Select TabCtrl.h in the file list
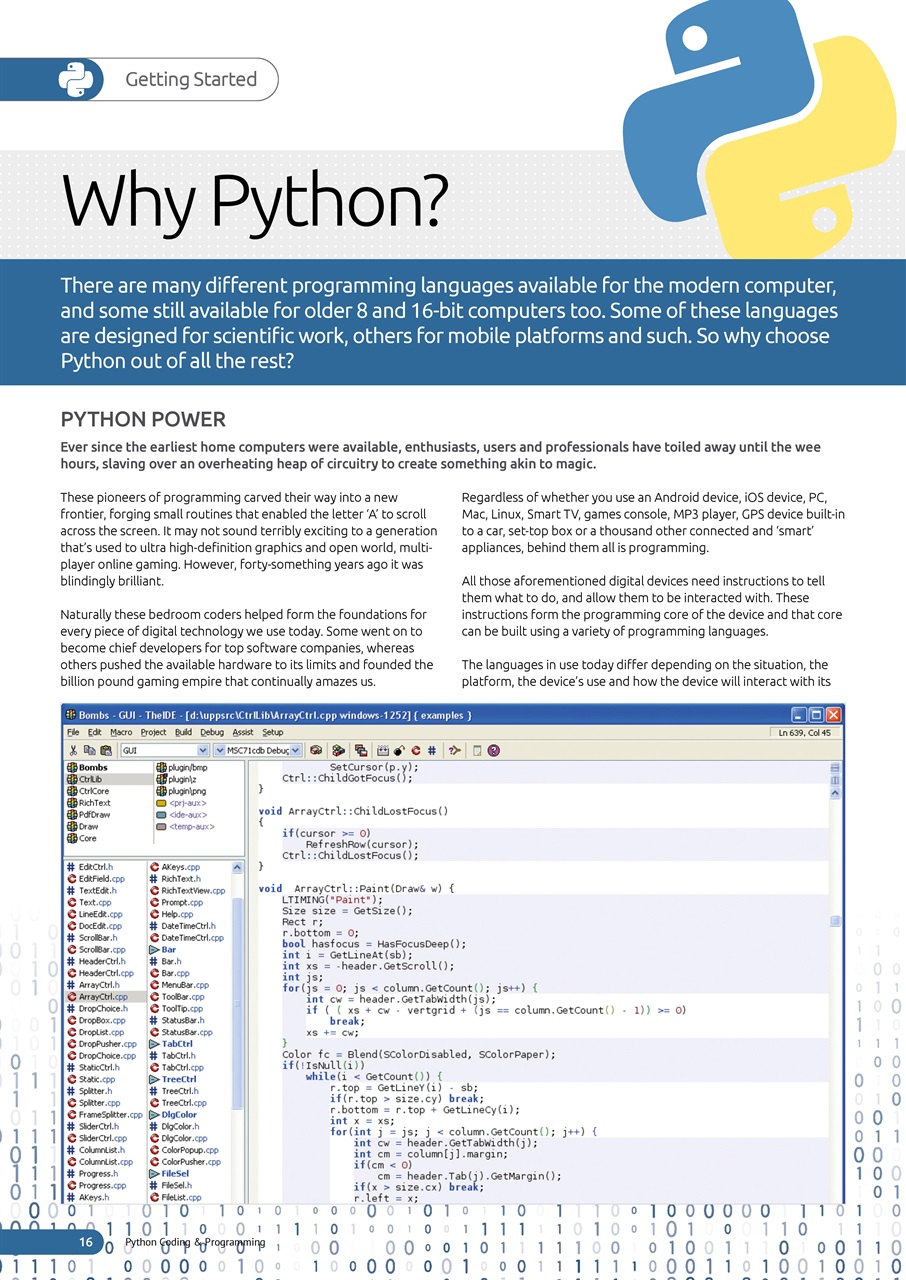Viewport: 906px width, 1280px height. tap(178, 1056)
